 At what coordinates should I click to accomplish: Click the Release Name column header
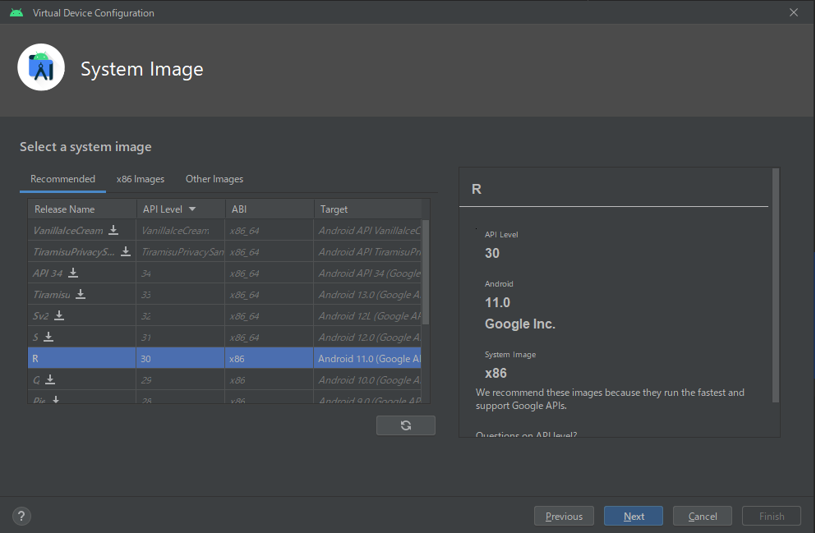82,209
